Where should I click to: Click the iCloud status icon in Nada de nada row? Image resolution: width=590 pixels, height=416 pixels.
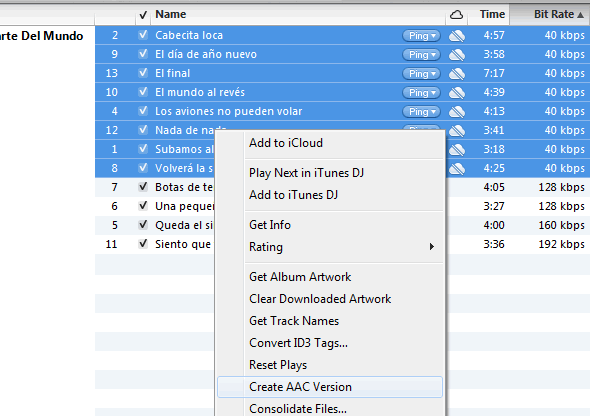click(457, 131)
